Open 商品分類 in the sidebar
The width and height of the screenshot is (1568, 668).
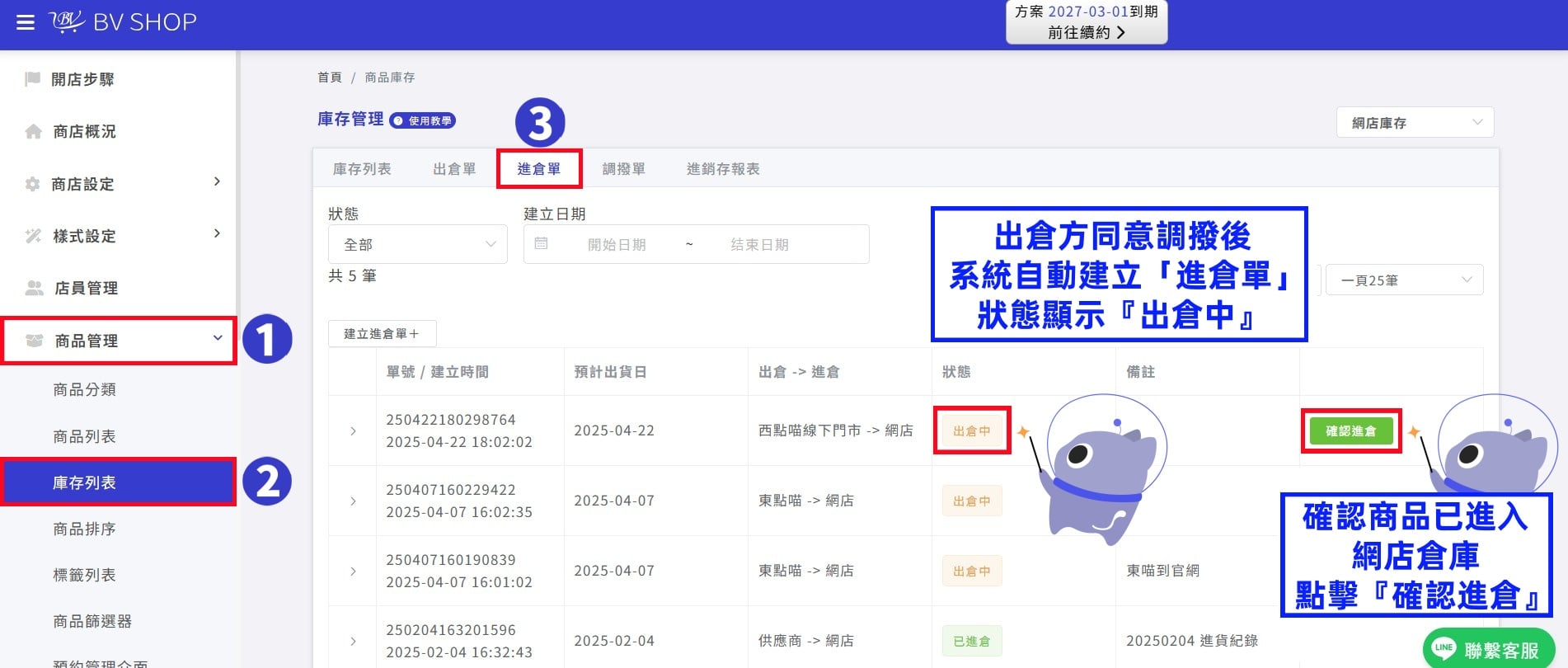[x=84, y=389]
